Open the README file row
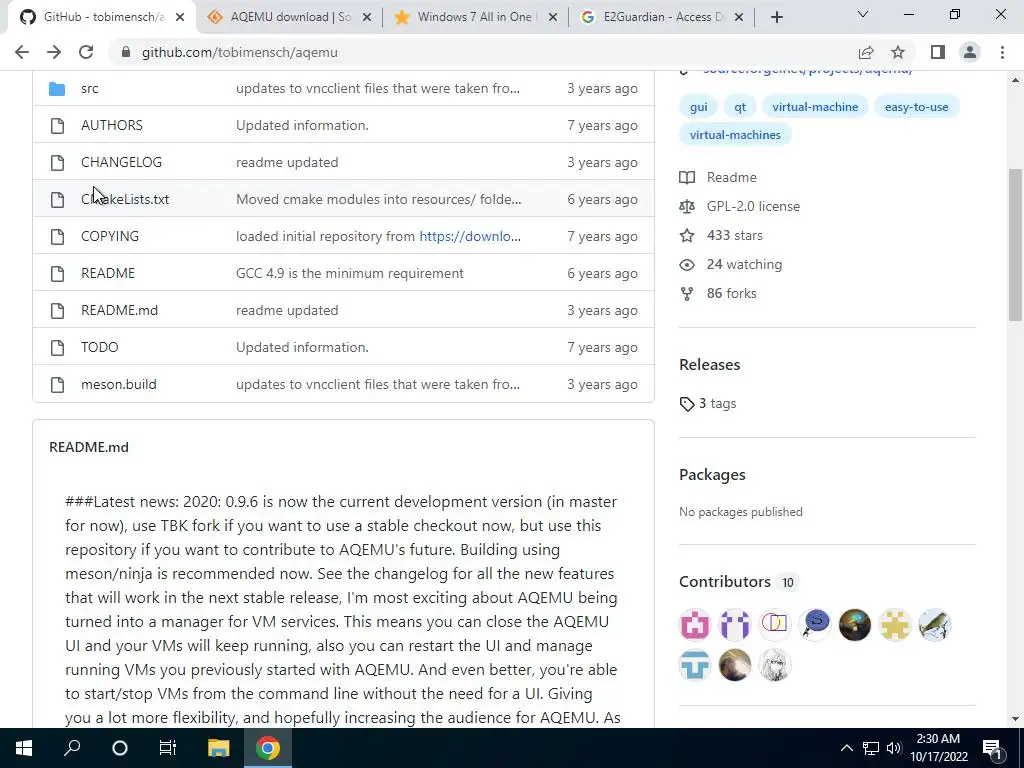 tap(108, 273)
